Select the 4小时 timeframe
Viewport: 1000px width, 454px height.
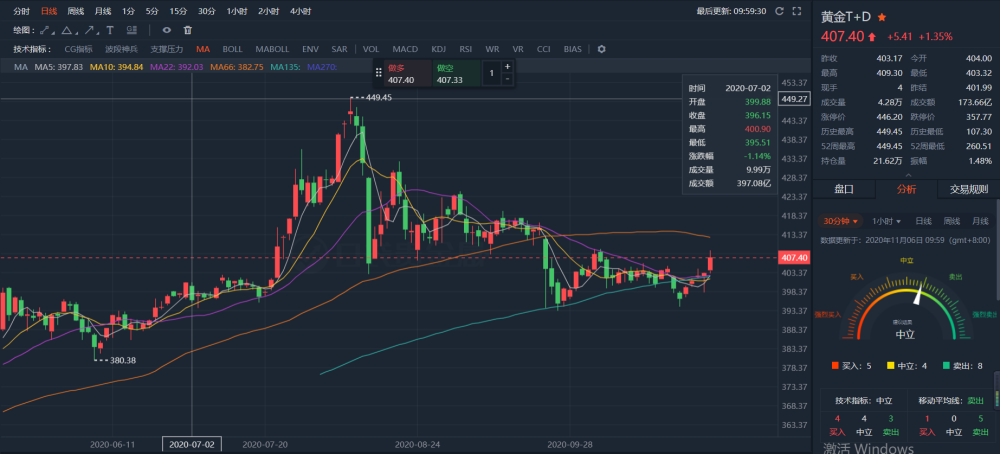[x=300, y=11]
